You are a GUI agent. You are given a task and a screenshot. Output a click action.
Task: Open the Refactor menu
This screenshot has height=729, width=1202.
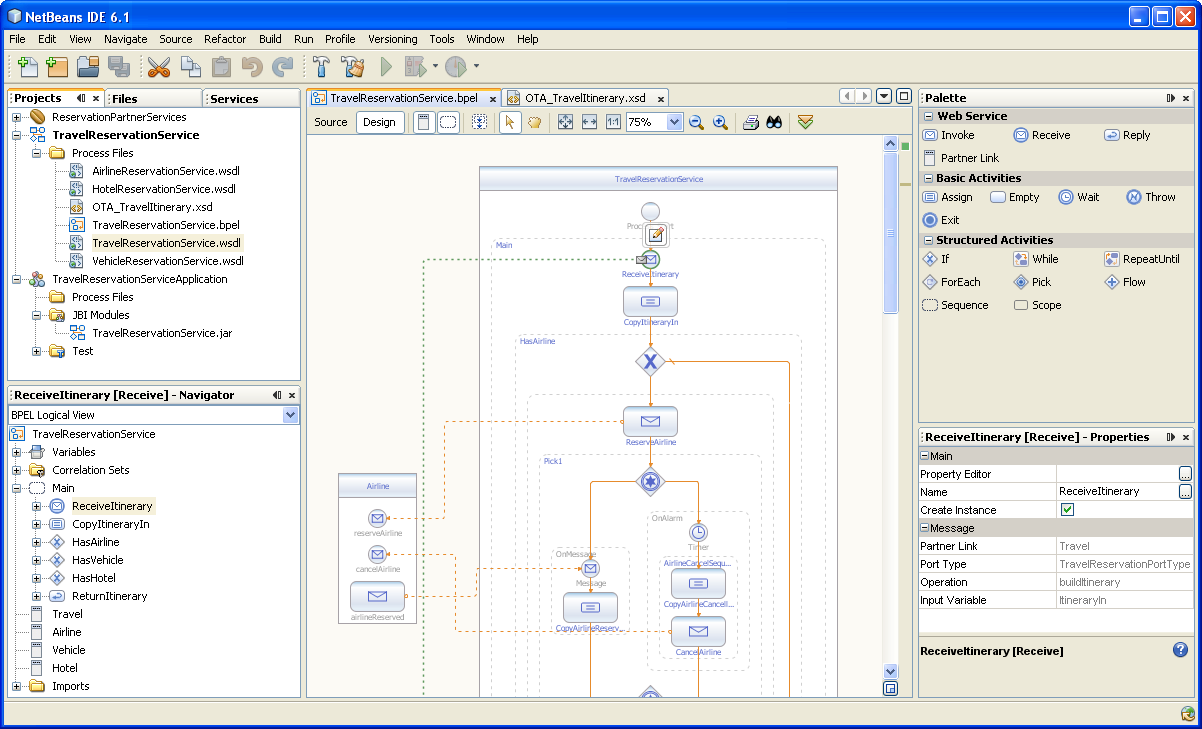click(224, 39)
